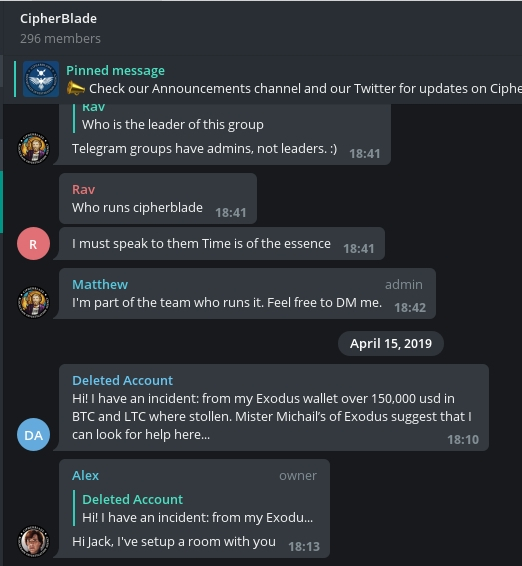The width and height of the screenshot is (522, 566).
Task: Jump to the pinned message
Action: pyautogui.click(x=268, y=79)
